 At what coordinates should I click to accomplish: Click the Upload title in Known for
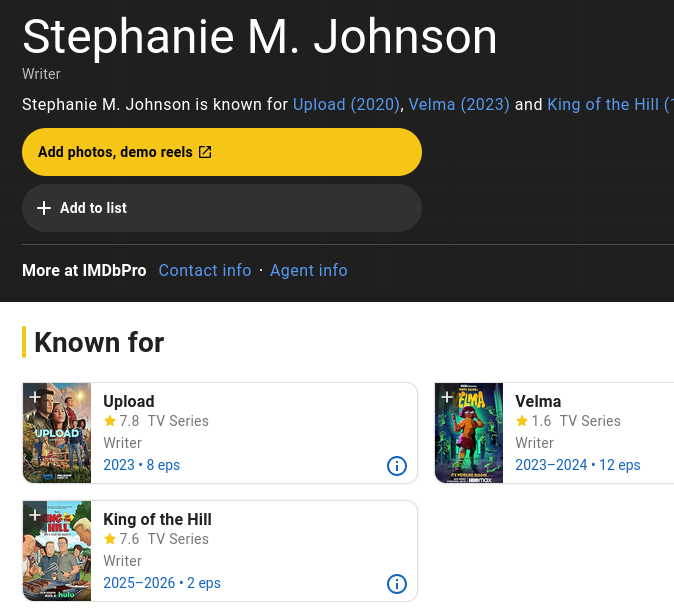pyautogui.click(x=129, y=401)
